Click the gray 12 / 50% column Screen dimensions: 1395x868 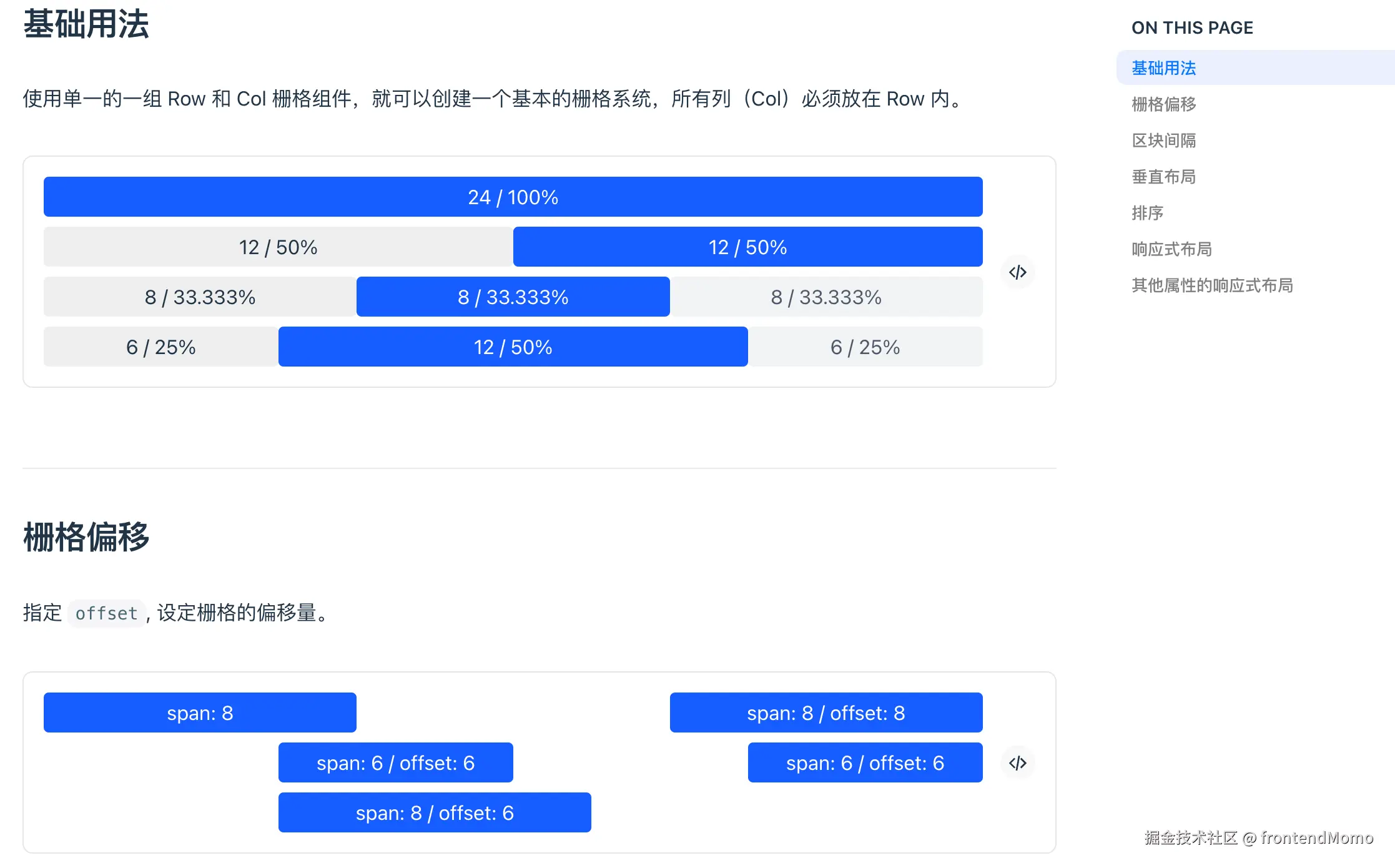click(x=278, y=247)
